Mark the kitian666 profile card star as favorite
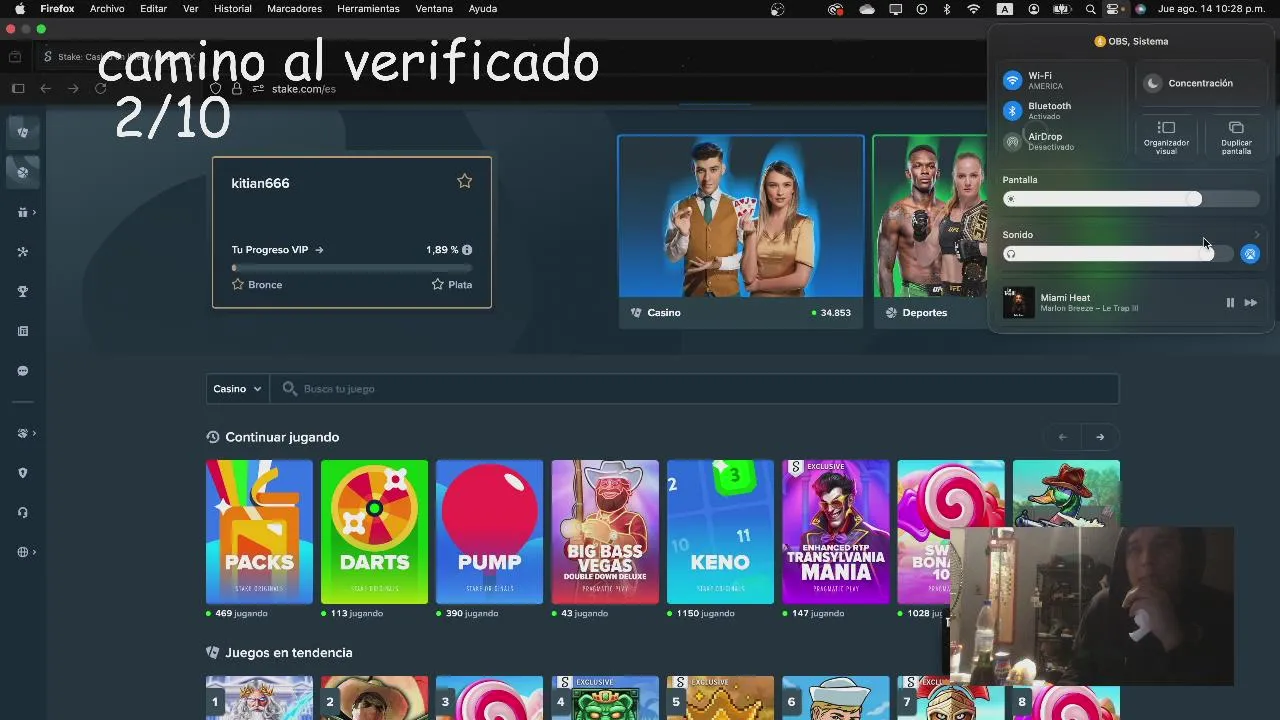Screen dimensions: 1280x720 pos(464,181)
